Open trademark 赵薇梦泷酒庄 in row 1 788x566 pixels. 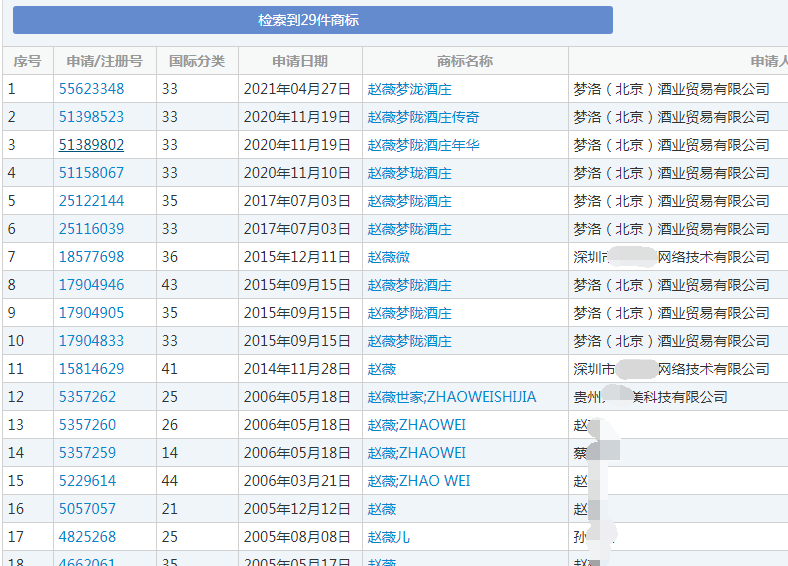[x=410, y=89]
